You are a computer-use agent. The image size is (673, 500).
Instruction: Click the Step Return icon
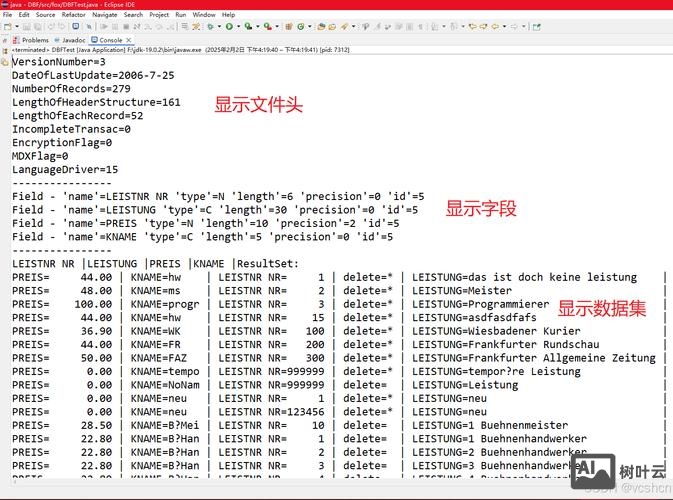(170, 27)
